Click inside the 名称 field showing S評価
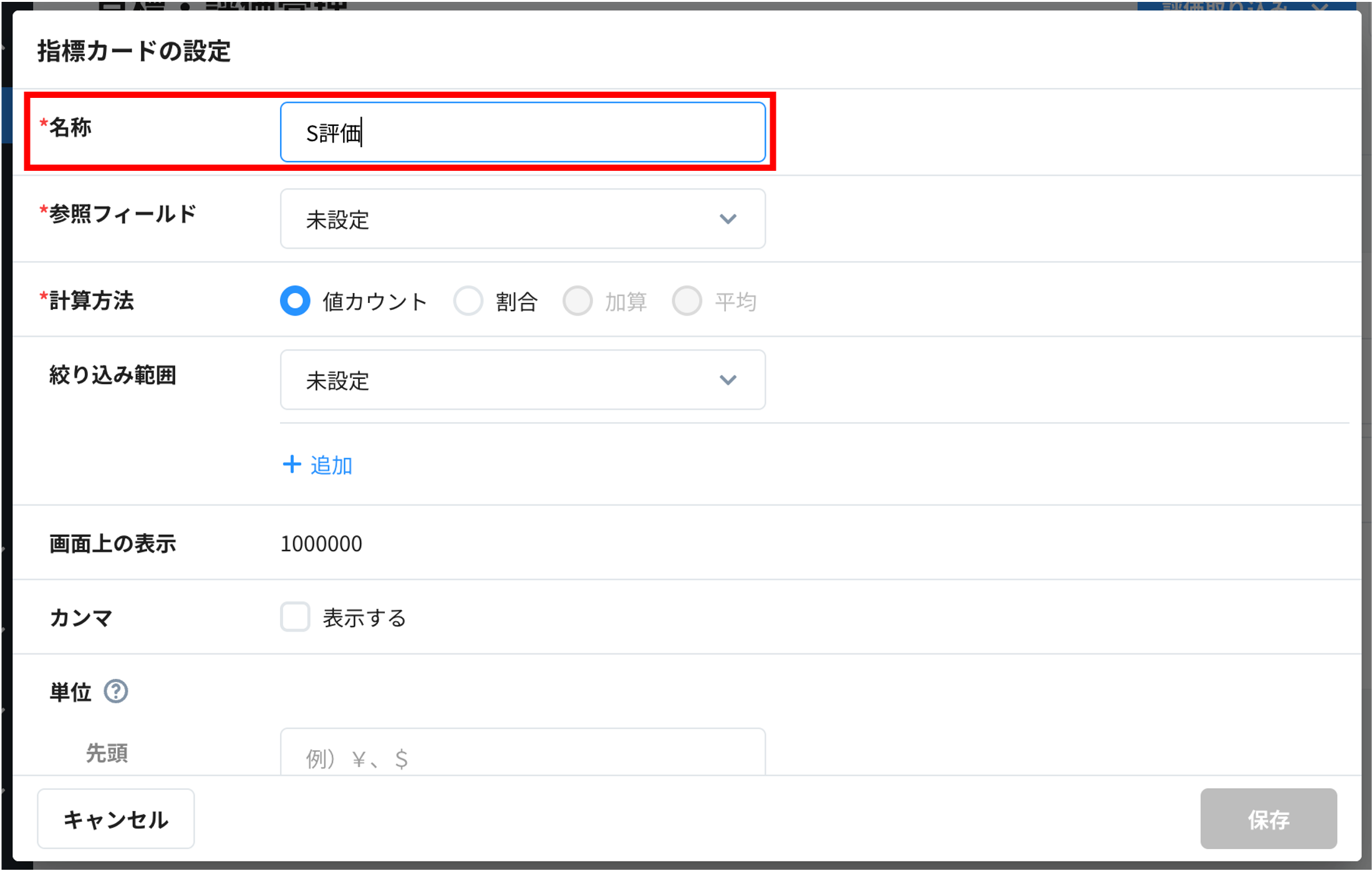 coord(523,132)
